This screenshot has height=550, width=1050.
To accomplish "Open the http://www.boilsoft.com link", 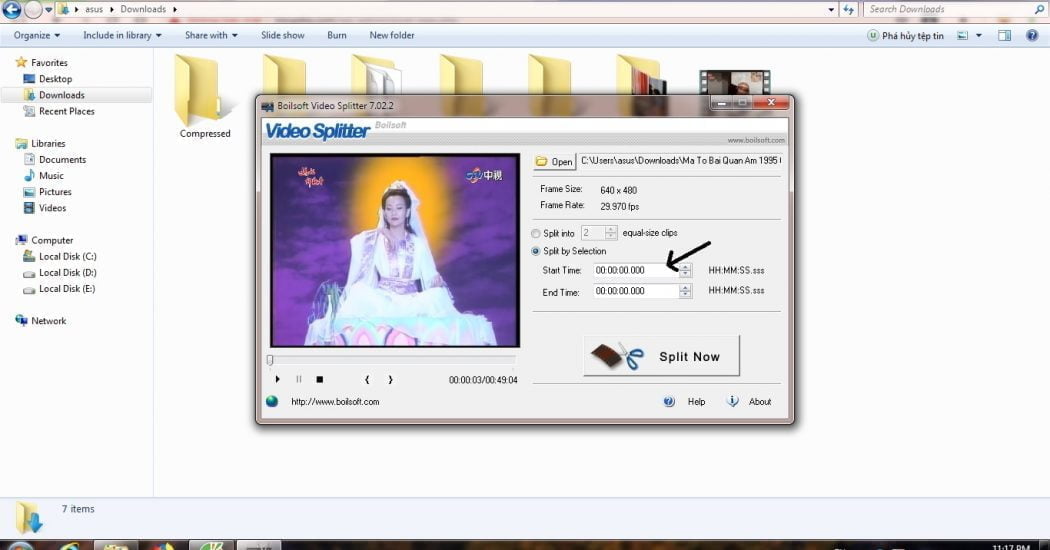I will [335, 402].
